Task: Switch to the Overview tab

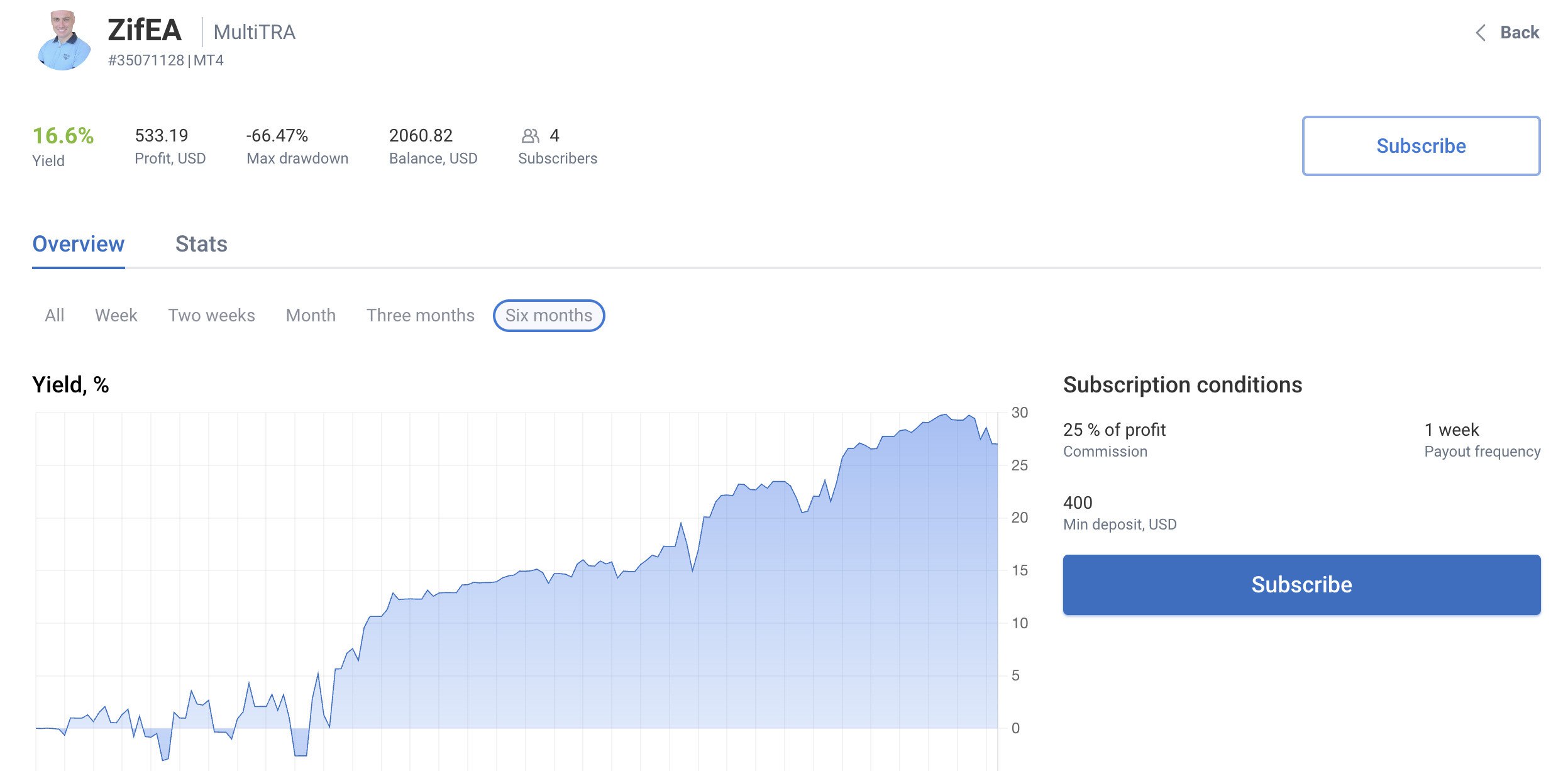Action: [79, 244]
